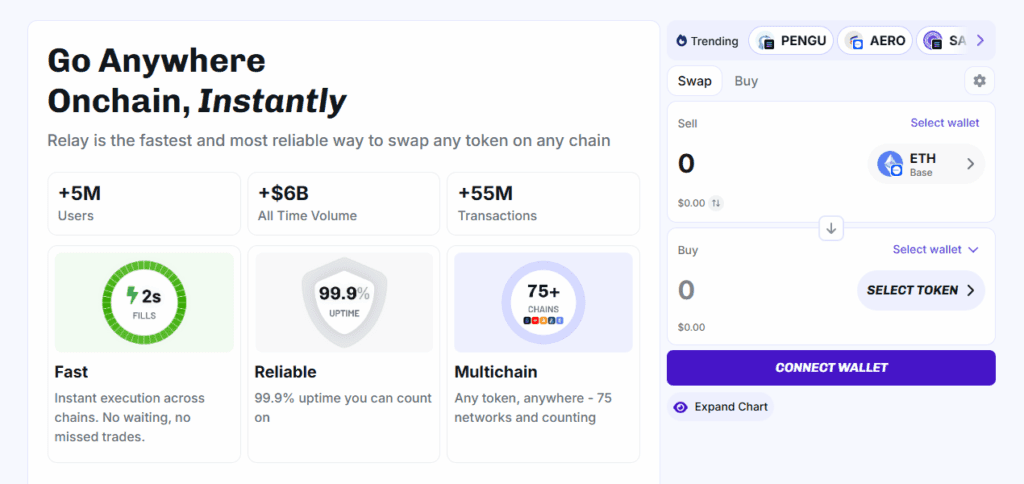The width and height of the screenshot is (1024, 484).
Task: Click the swap direction down-arrow icon
Action: click(x=831, y=228)
